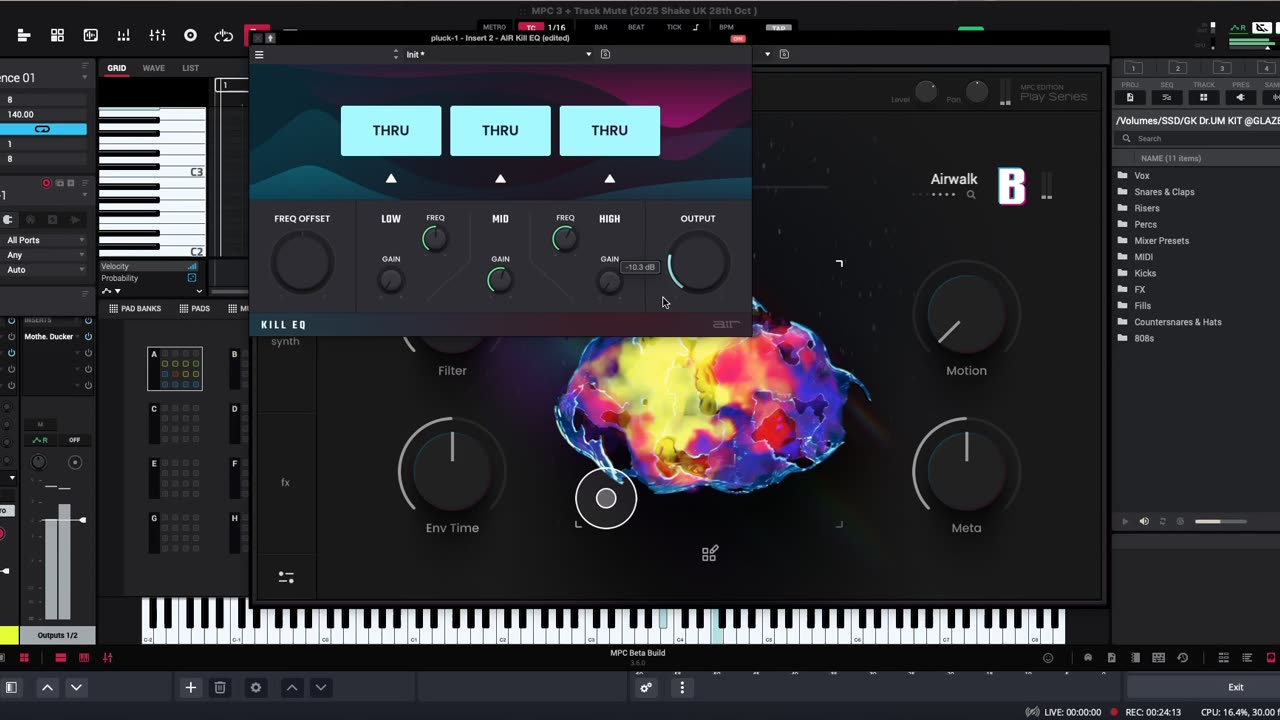The height and width of the screenshot is (720, 1280).
Task: Click the FREQ OFFSET knob
Action: [x=302, y=263]
